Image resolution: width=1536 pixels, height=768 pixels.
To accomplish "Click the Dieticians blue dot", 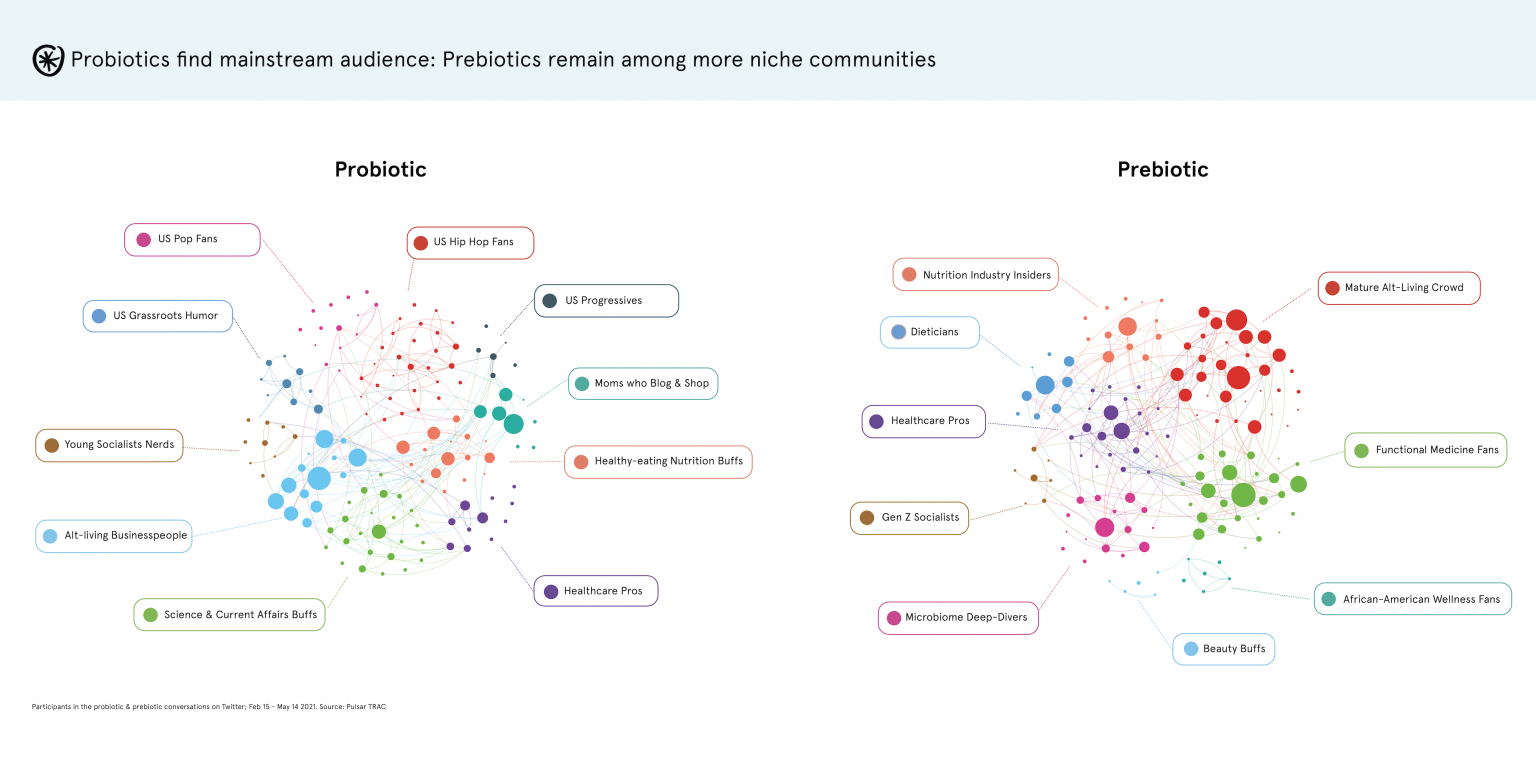I will (898, 332).
